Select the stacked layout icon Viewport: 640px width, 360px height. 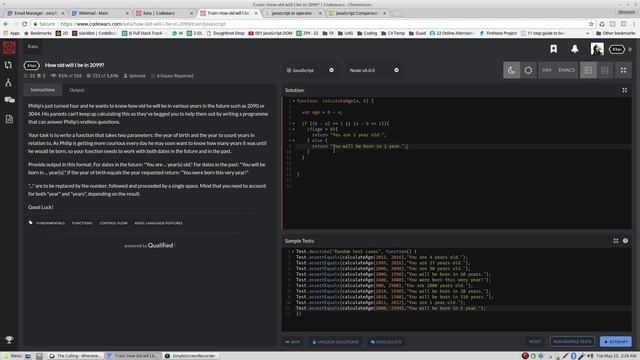point(604,70)
